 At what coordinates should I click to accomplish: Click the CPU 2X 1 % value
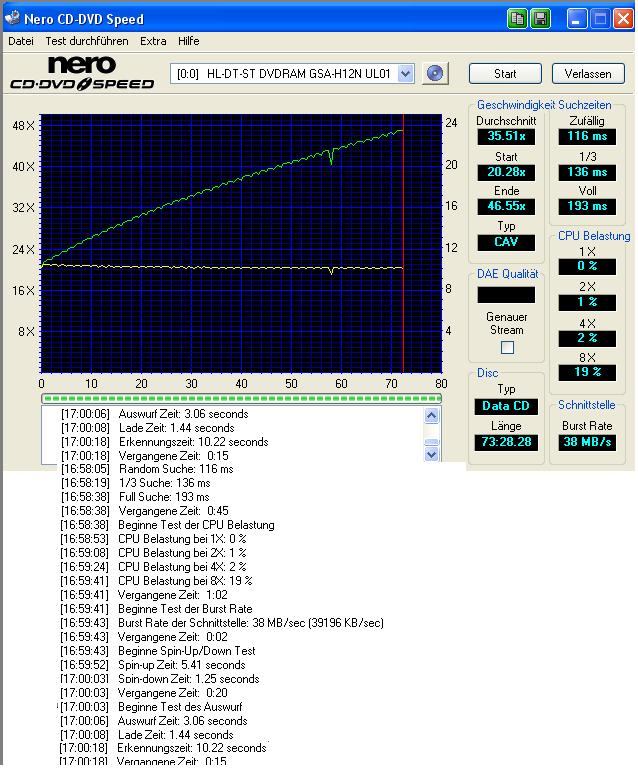(x=587, y=302)
